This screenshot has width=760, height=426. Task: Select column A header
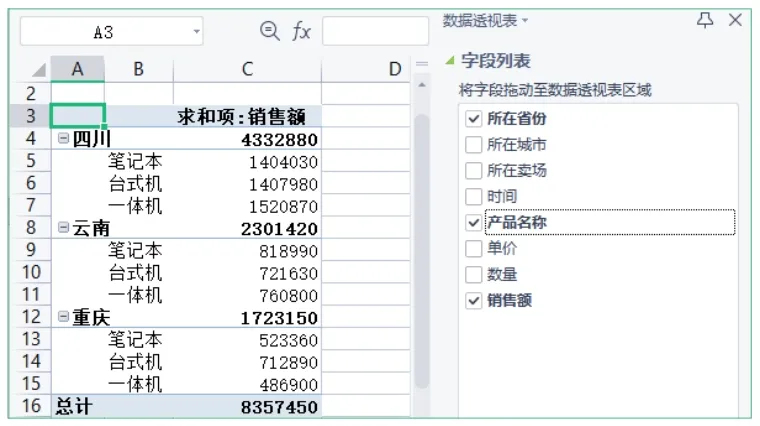point(78,69)
